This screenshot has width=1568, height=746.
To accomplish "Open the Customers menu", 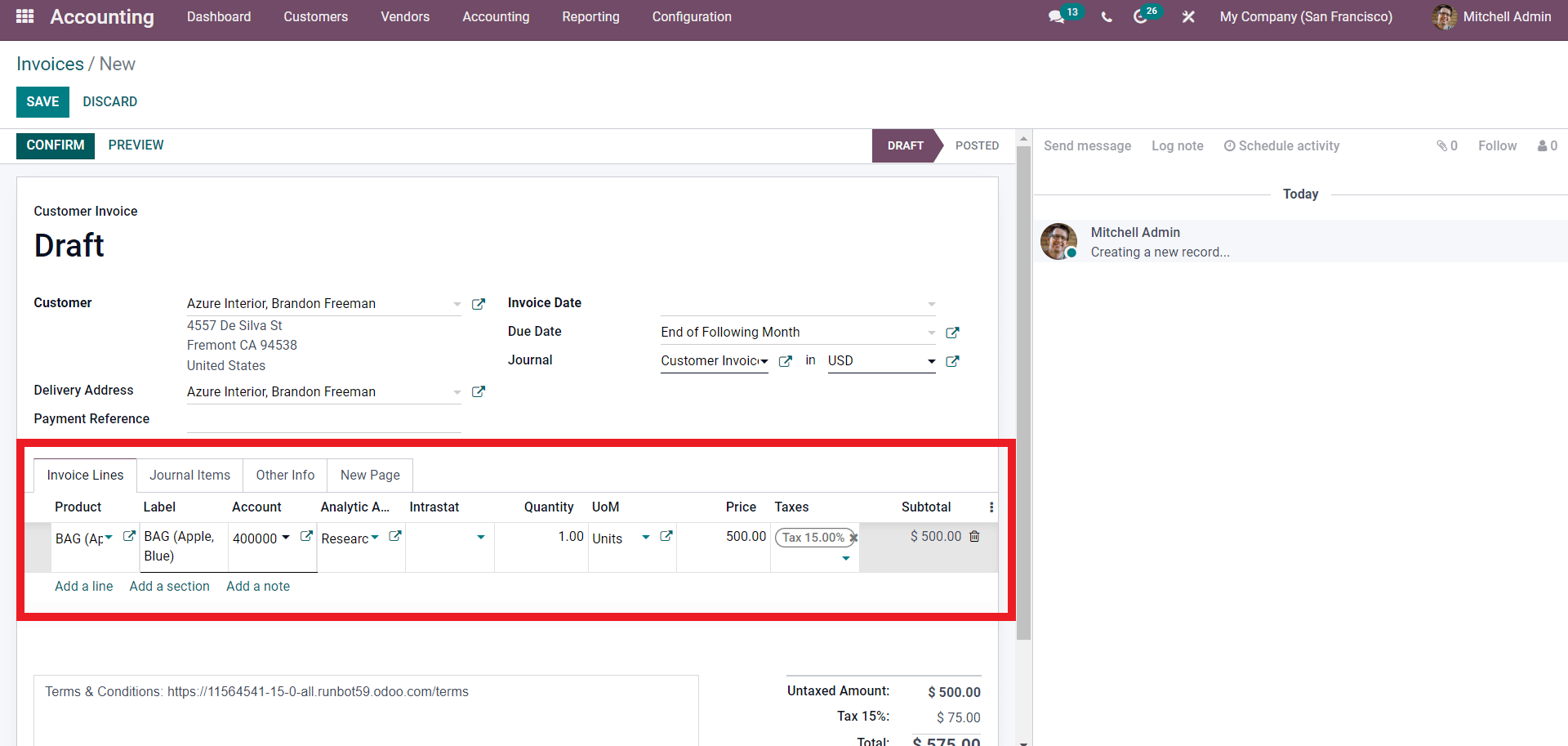I will pyautogui.click(x=316, y=17).
